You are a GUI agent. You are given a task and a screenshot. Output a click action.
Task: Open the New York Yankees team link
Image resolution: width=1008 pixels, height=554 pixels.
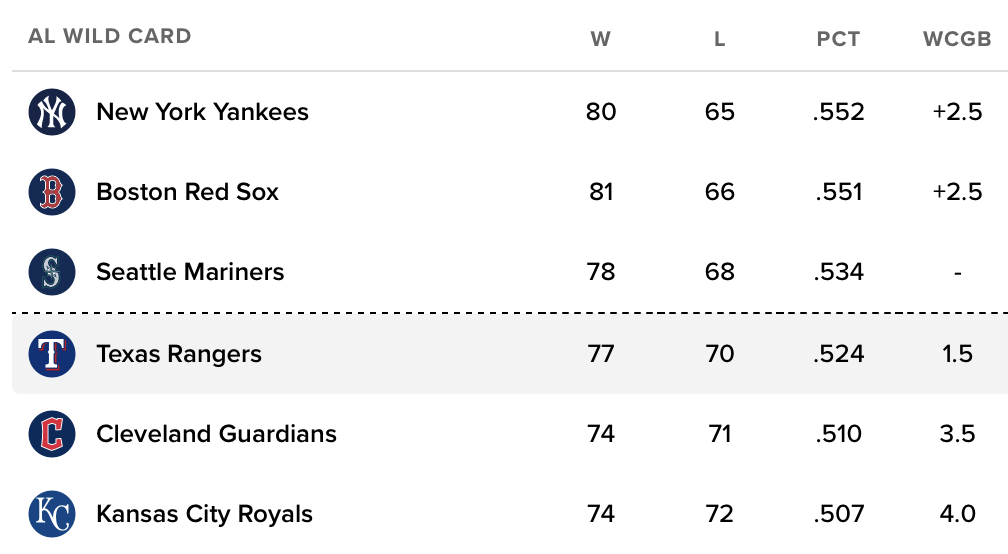click(x=202, y=112)
